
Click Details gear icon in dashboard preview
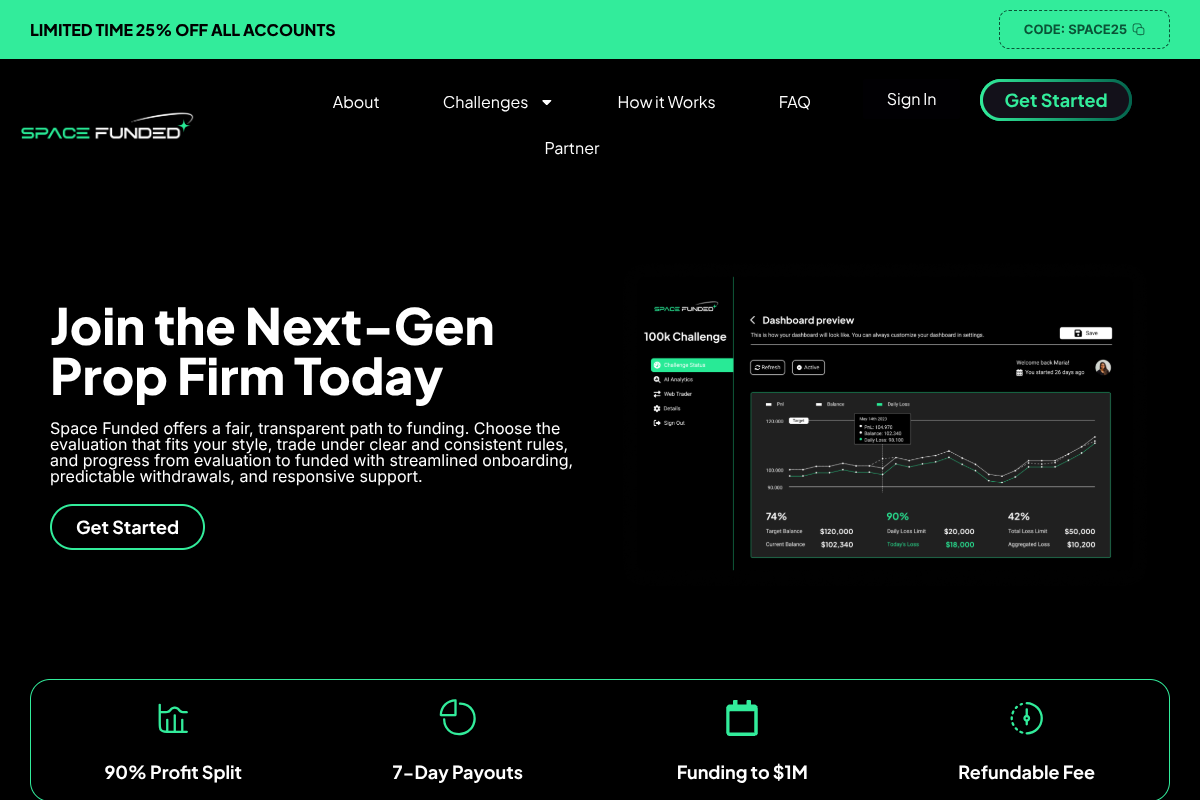tap(657, 408)
